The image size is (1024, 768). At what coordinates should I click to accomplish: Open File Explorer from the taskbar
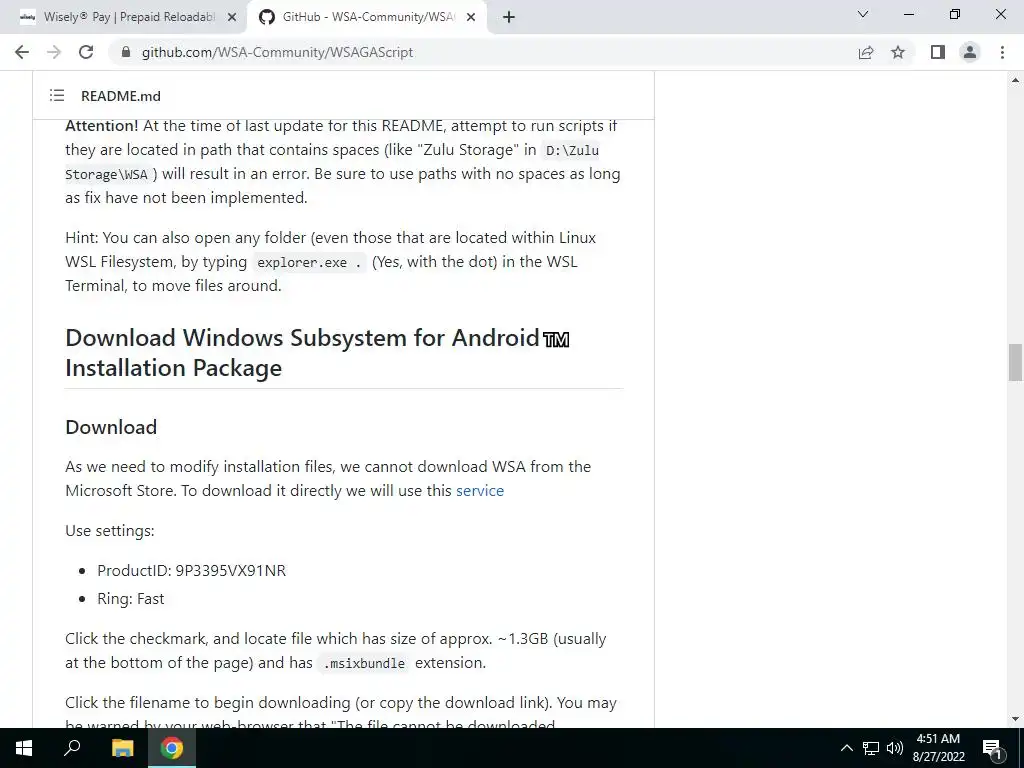(x=122, y=748)
